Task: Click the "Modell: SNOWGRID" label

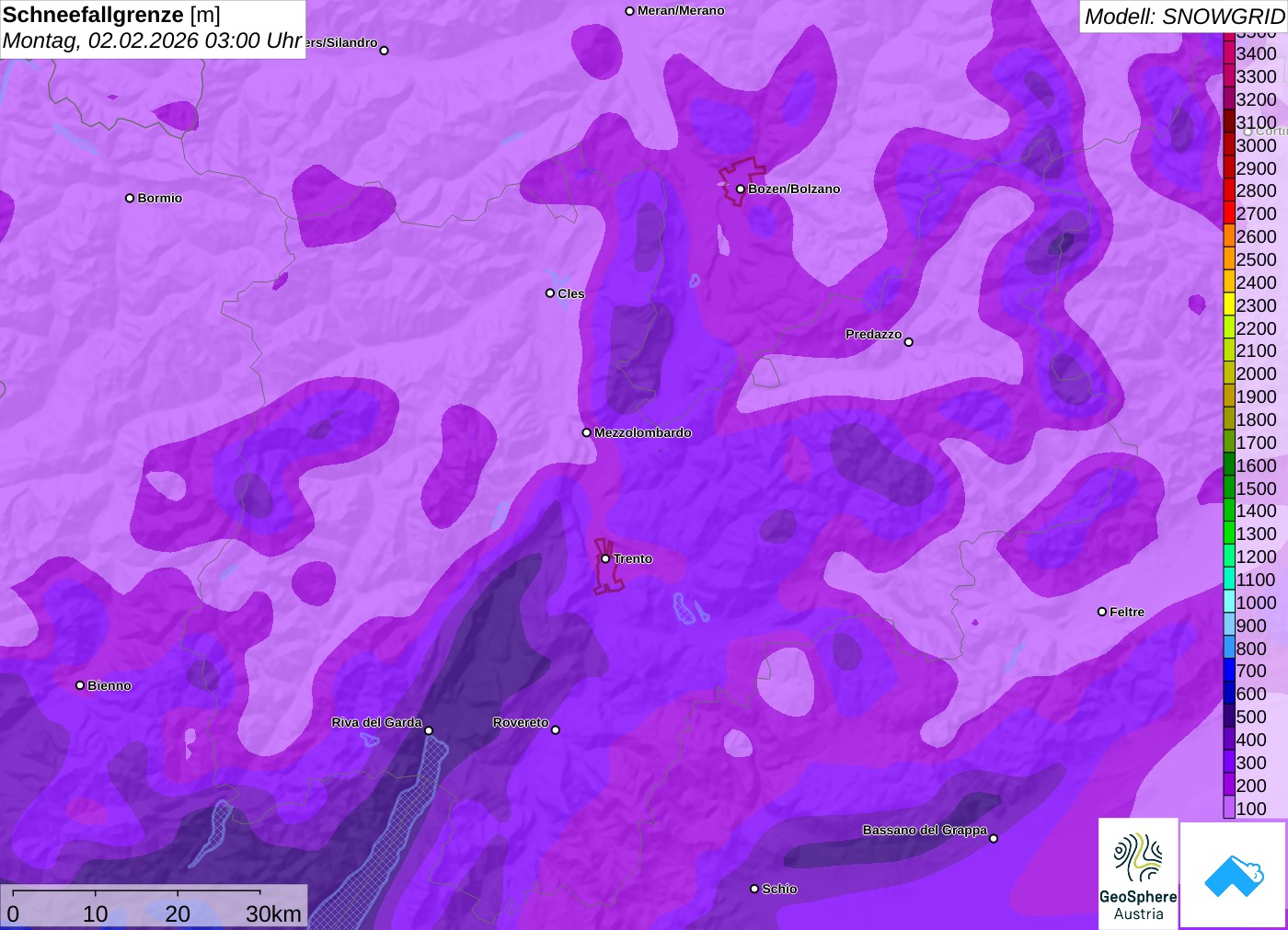Action: 1184,17
